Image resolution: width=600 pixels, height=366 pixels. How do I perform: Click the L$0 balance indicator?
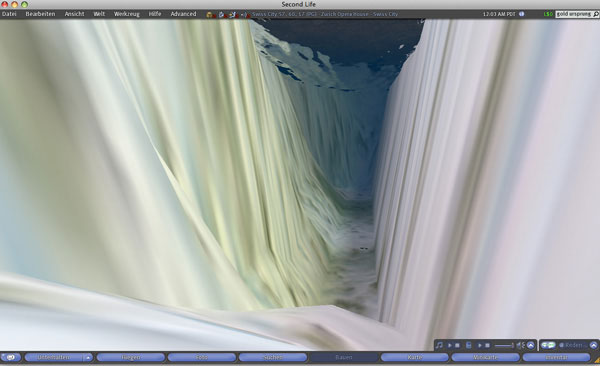click(x=548, y=14)
